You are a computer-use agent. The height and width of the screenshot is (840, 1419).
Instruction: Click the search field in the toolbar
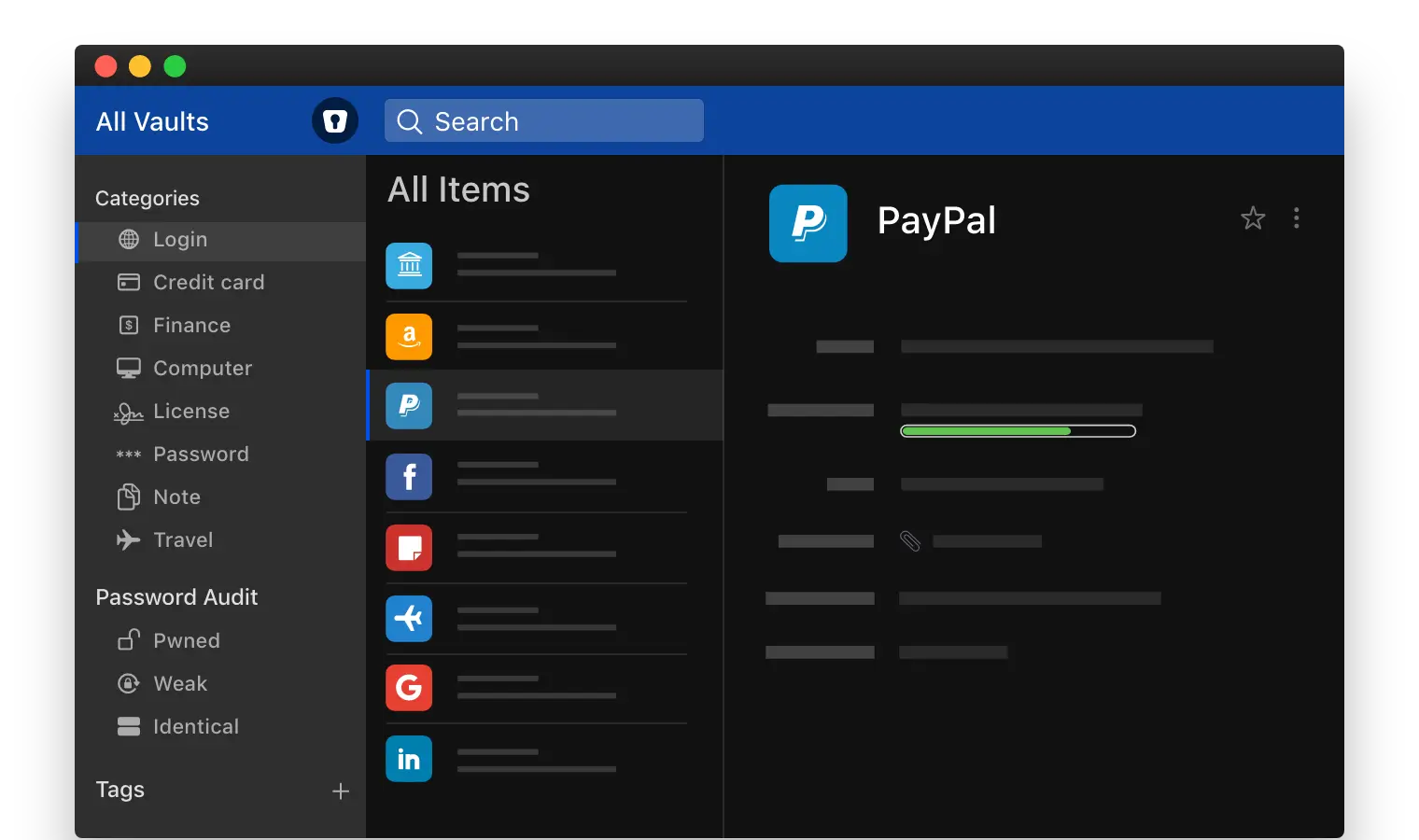pos(543,120)
